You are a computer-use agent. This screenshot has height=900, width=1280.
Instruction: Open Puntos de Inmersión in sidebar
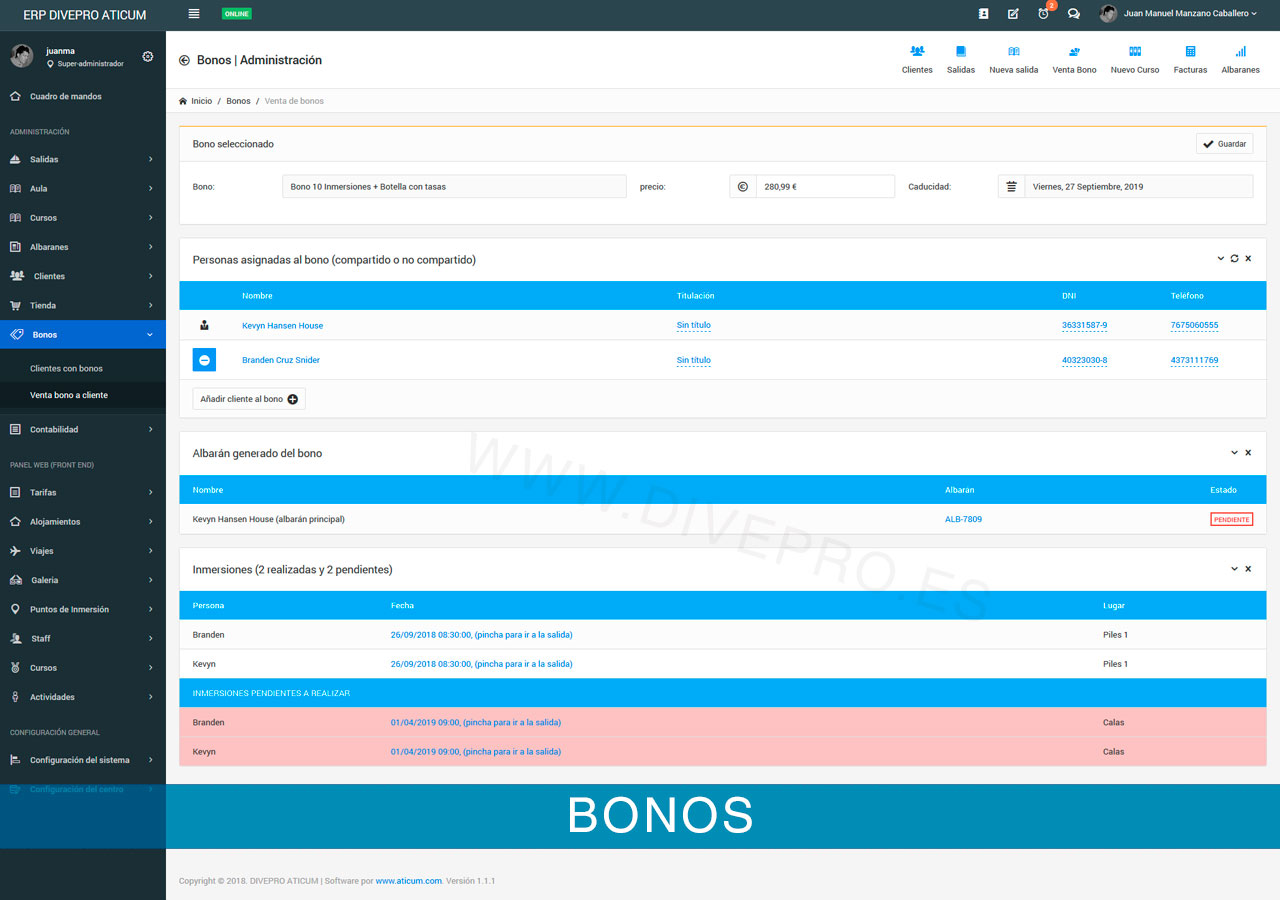click(83, 609)
